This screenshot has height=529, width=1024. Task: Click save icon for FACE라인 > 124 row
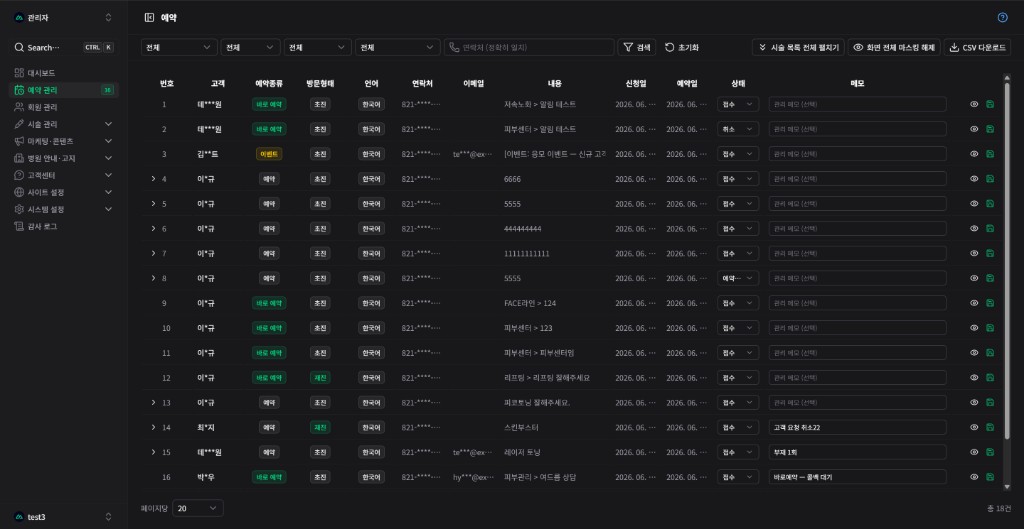click(x=990, y=303)
